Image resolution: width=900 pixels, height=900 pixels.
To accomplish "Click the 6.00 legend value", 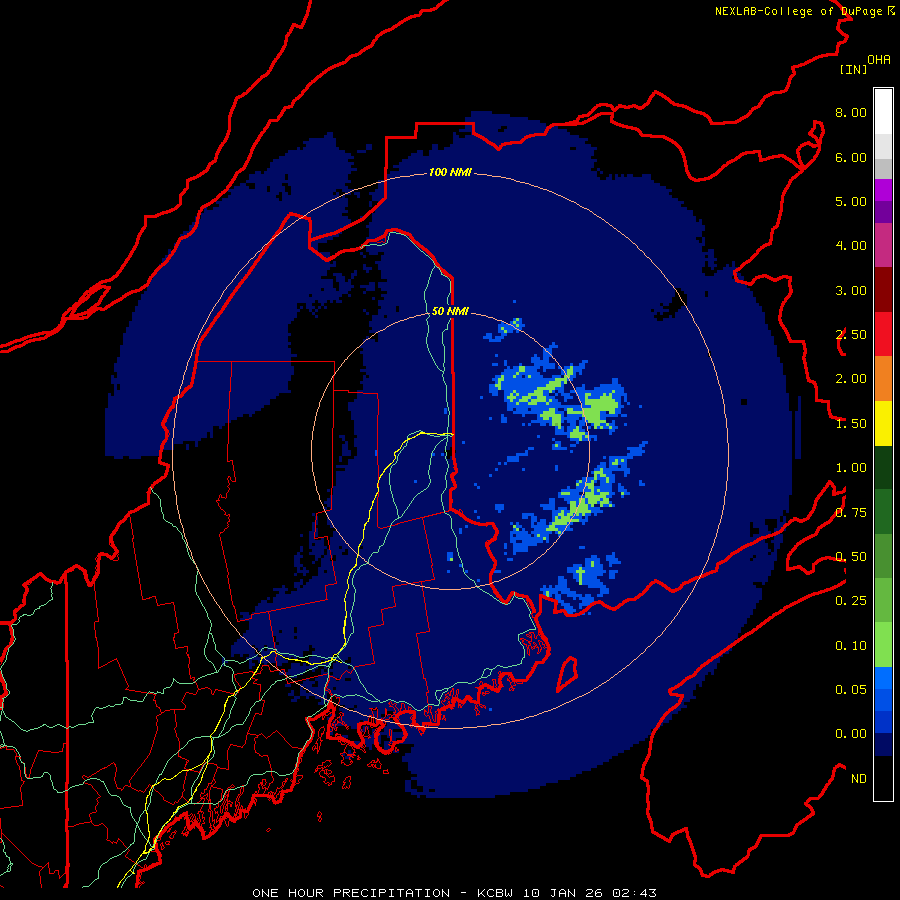I will pyautogui.click(x=851, y=157).
